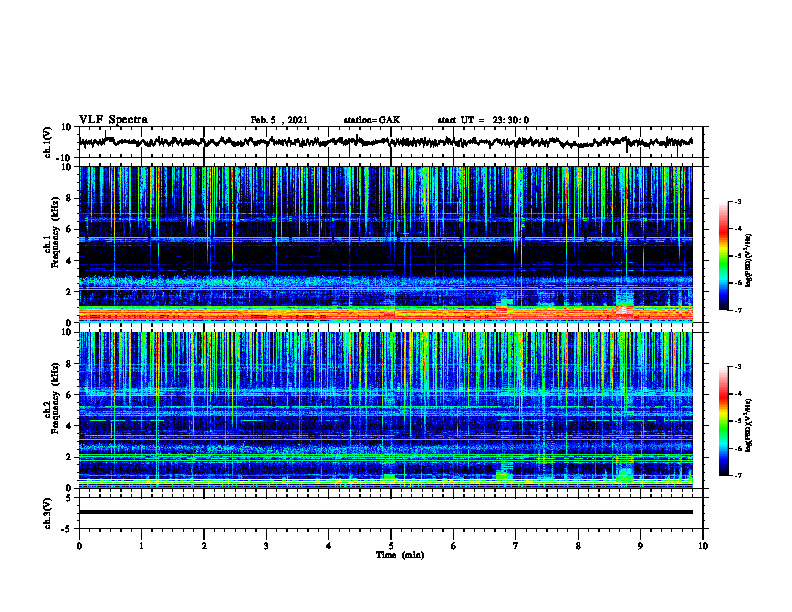Click time axis tick label "5"
The image size is (792, 612).
pos(391,546)
